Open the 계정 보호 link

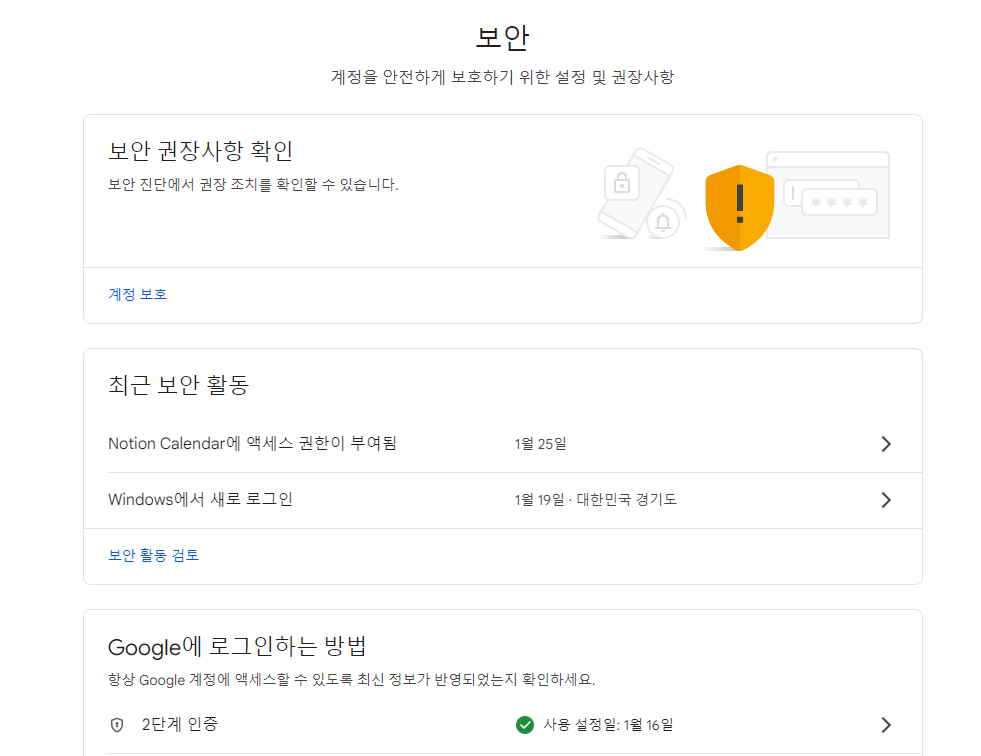coord(138,294)
